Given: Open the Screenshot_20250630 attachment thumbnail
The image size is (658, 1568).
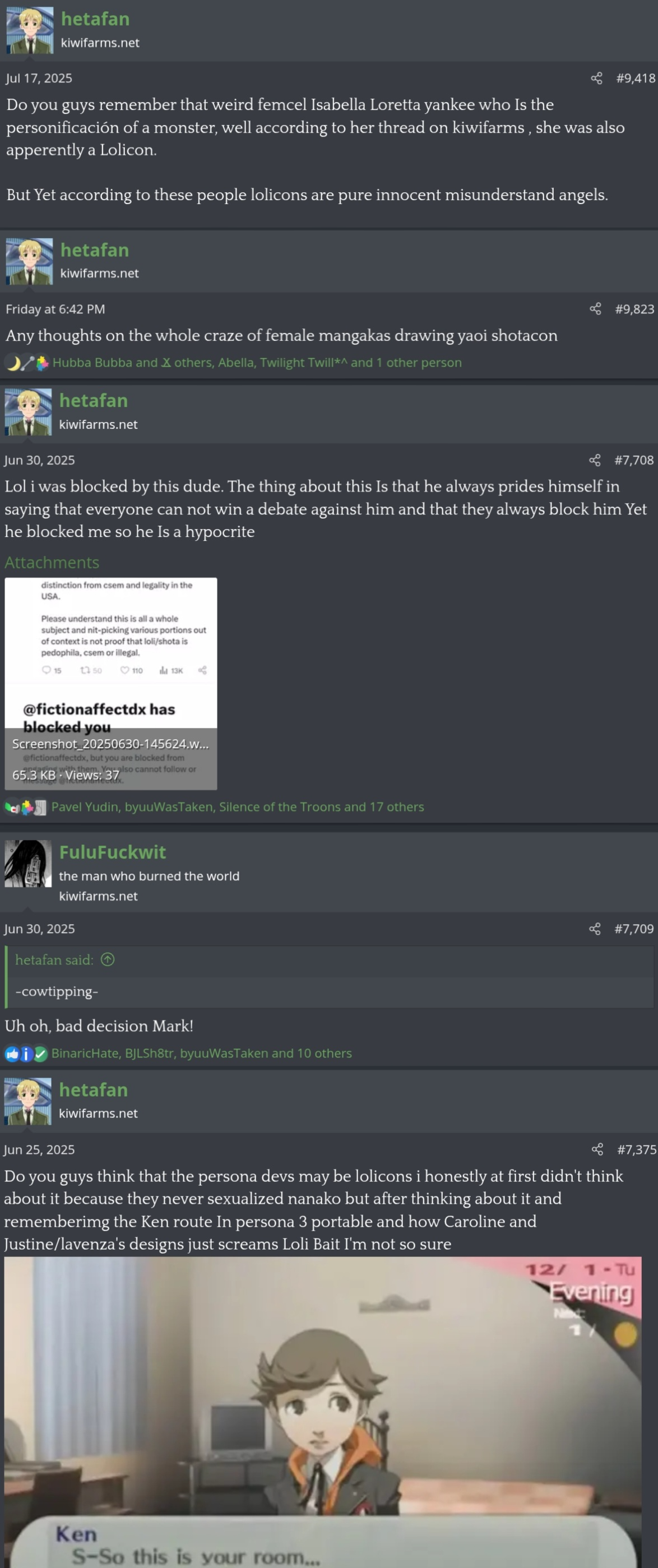Looking at the screenshot, I should pyautogui.click(x=111, y=684).
